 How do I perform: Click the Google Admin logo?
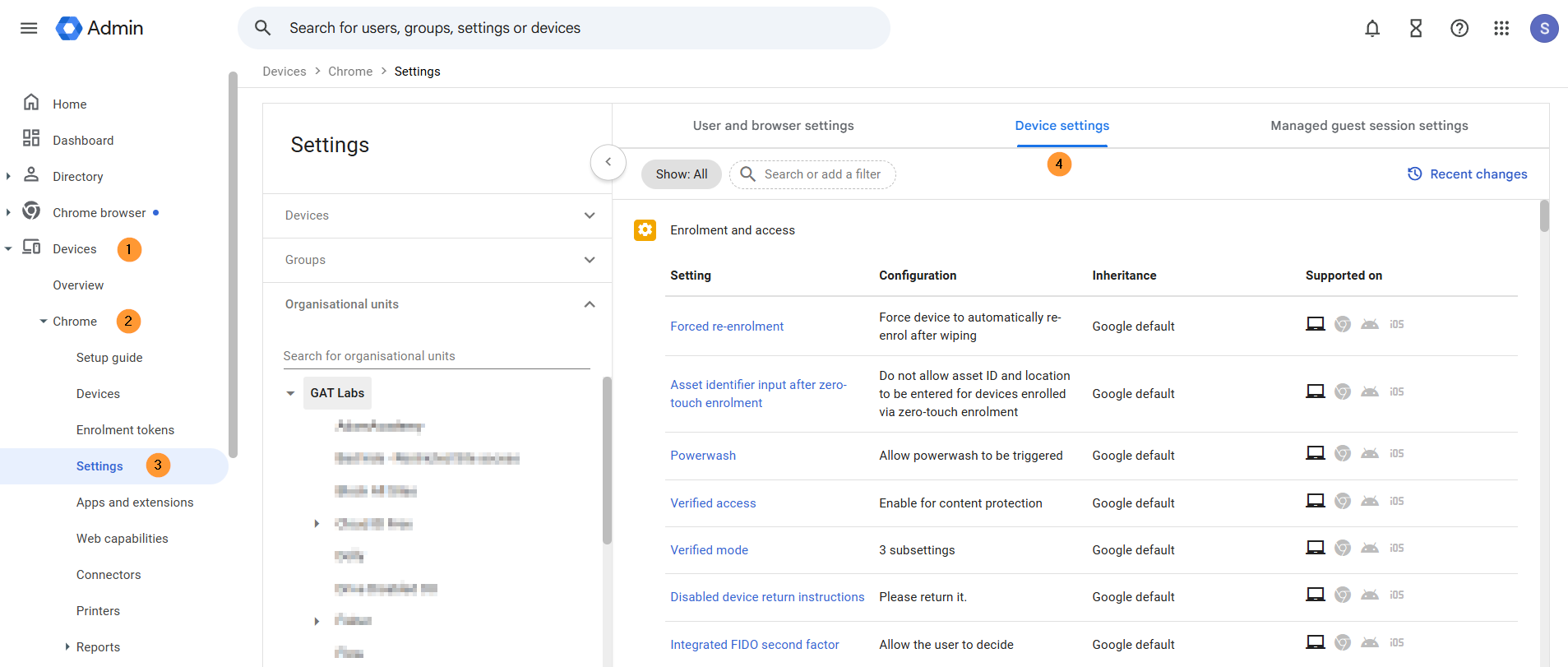(99, 28)
